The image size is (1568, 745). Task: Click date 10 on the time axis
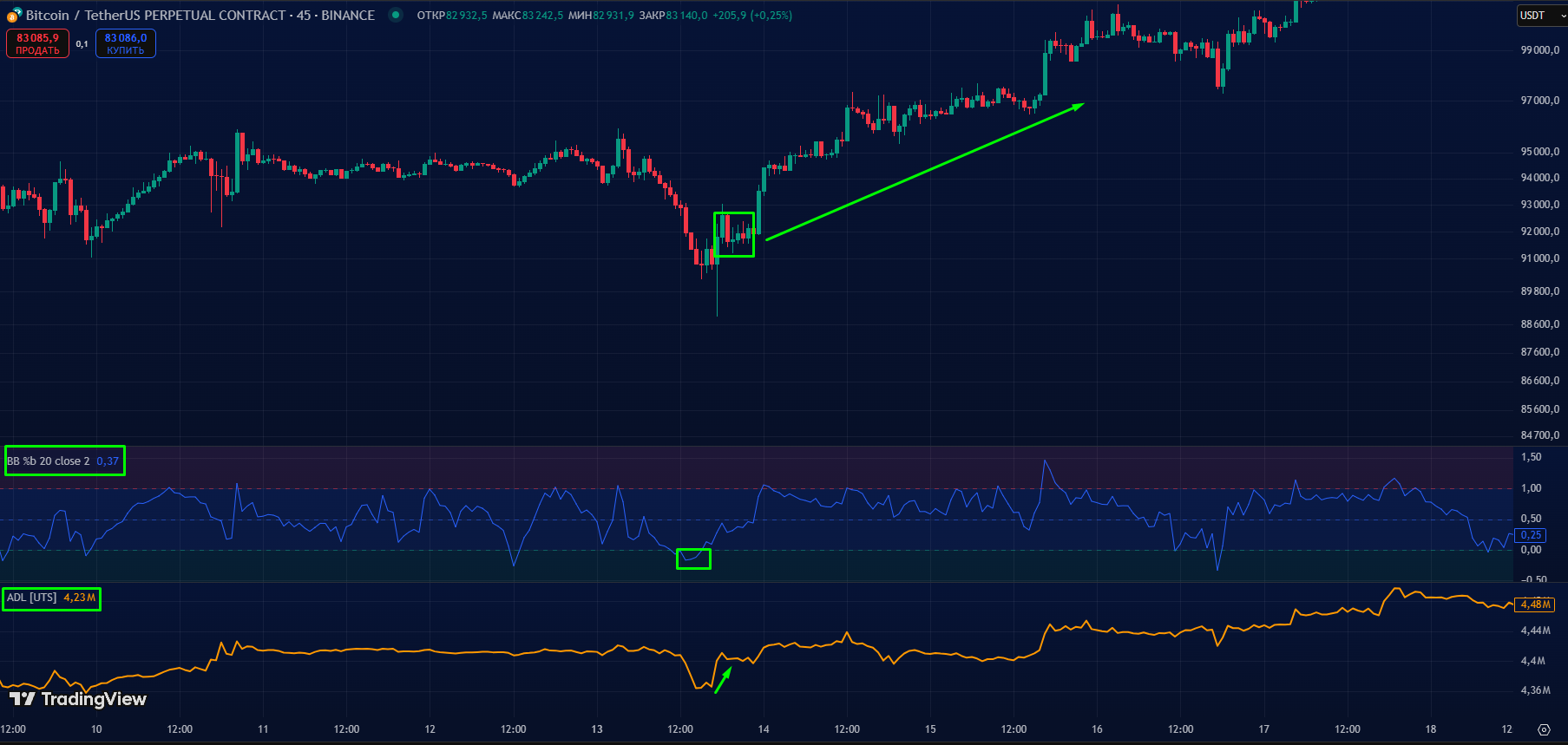click(x=96, y=729)
